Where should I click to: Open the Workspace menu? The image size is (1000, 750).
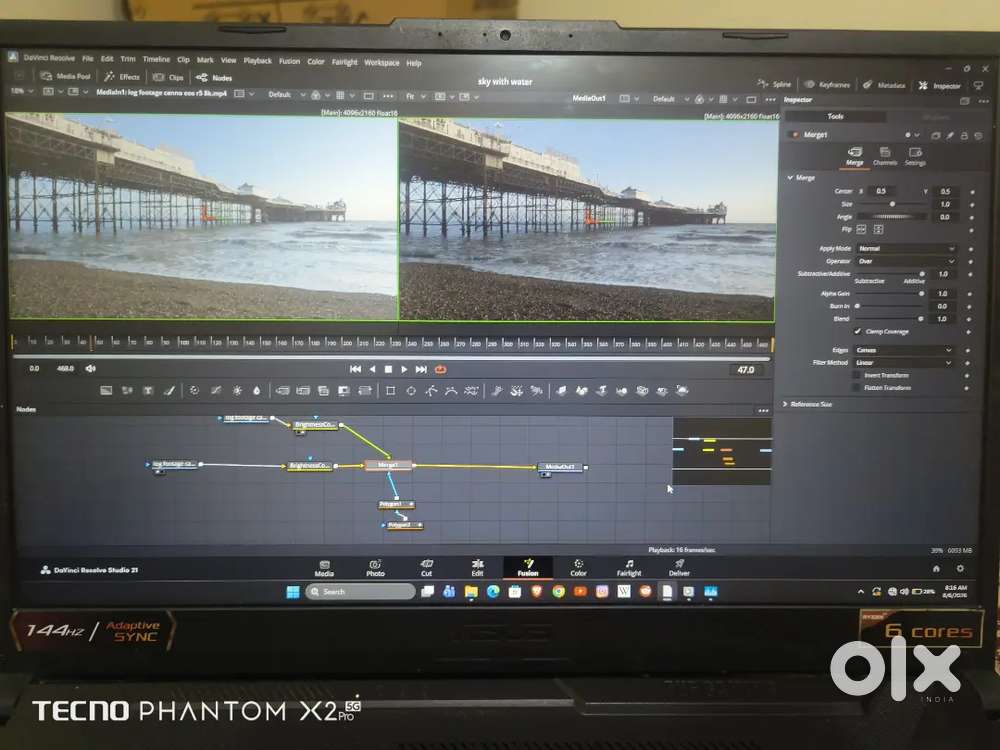pyautogui.click(x=381, y=62)
